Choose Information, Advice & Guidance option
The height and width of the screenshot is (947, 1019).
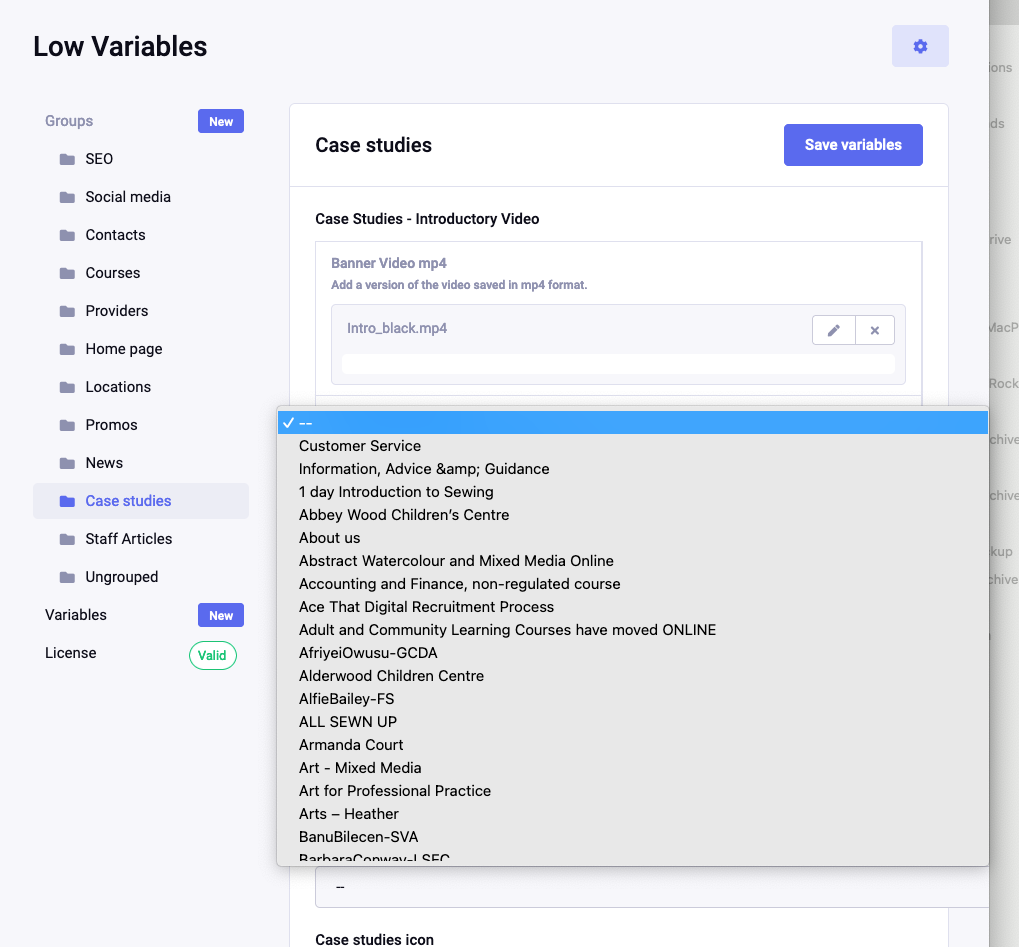coord(633,469)
